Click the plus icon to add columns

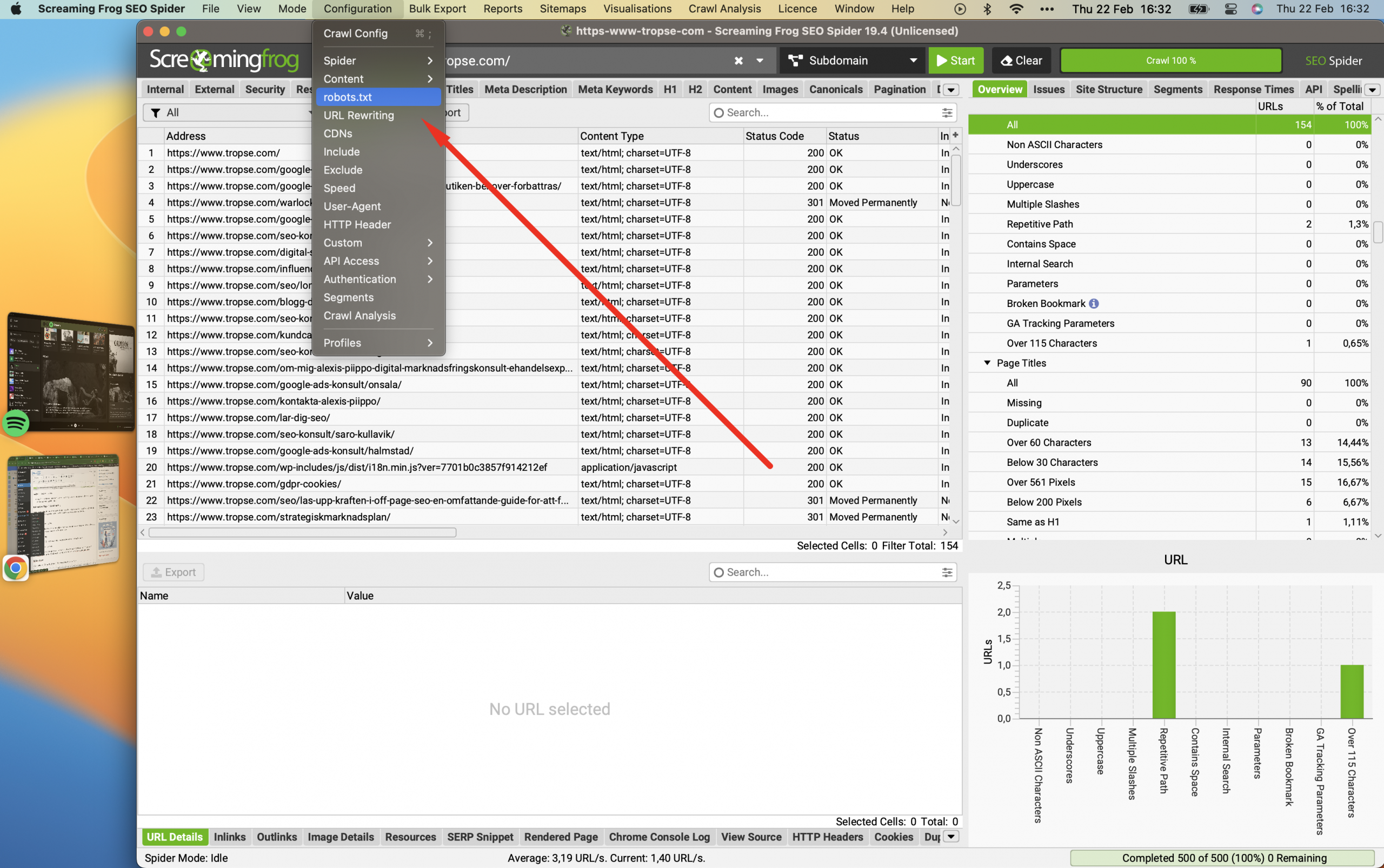[x=956, y=135]
